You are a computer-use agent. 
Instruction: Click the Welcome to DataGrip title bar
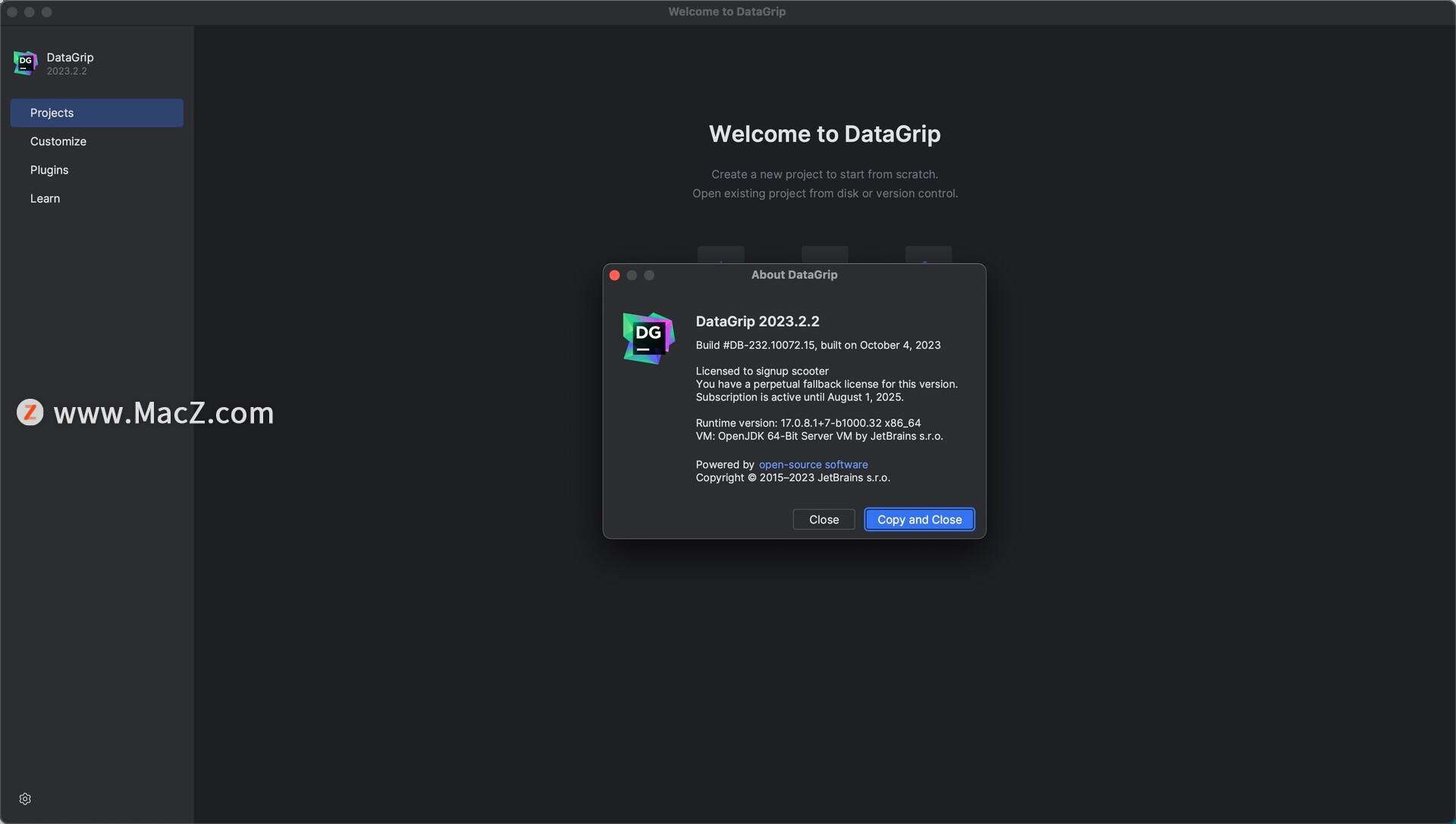[726, 11]
